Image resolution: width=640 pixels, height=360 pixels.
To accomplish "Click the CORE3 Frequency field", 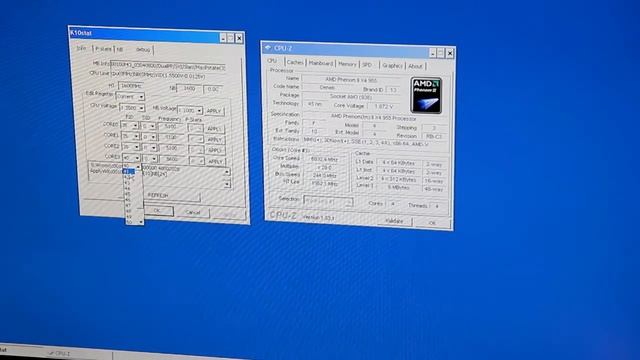I will tap(172, 159).
